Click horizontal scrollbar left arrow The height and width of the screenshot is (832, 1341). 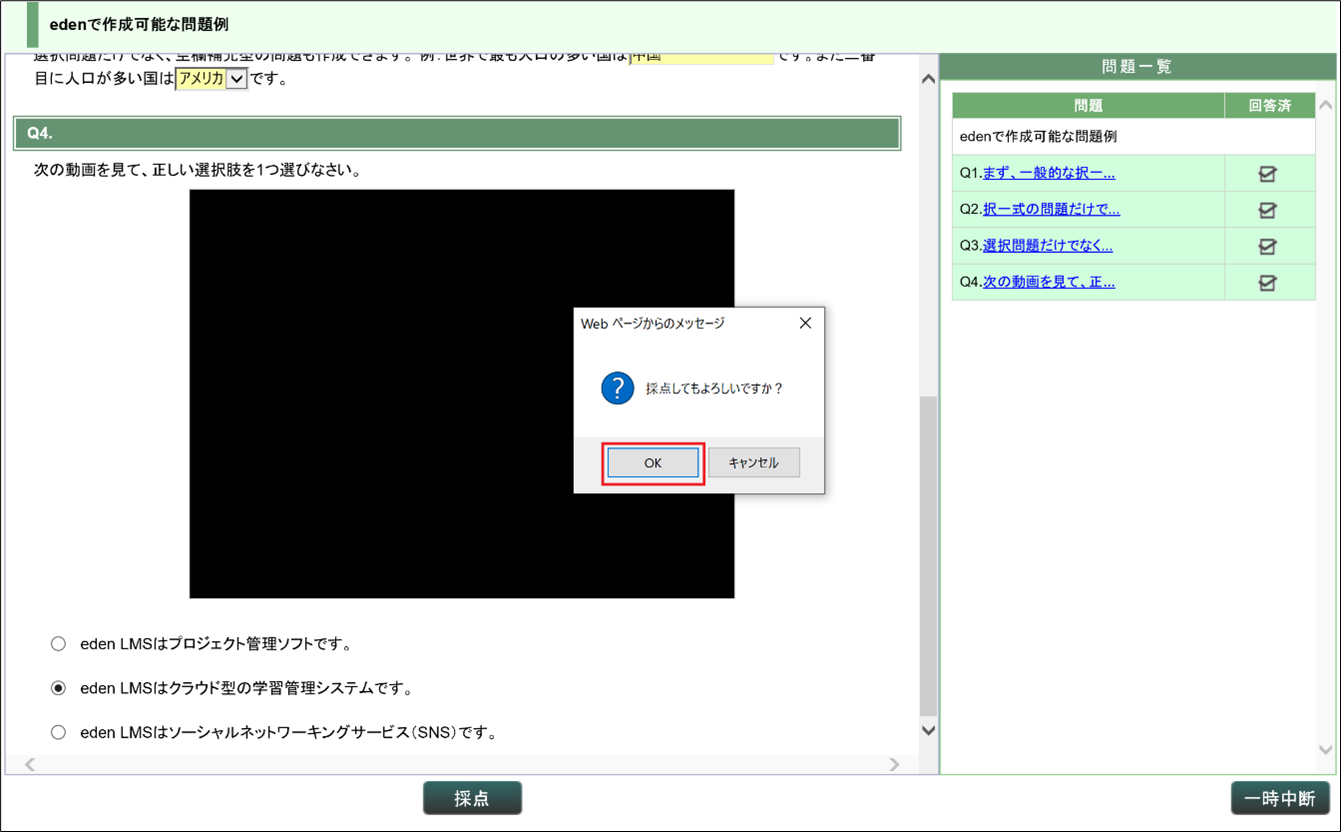(30, 765)
